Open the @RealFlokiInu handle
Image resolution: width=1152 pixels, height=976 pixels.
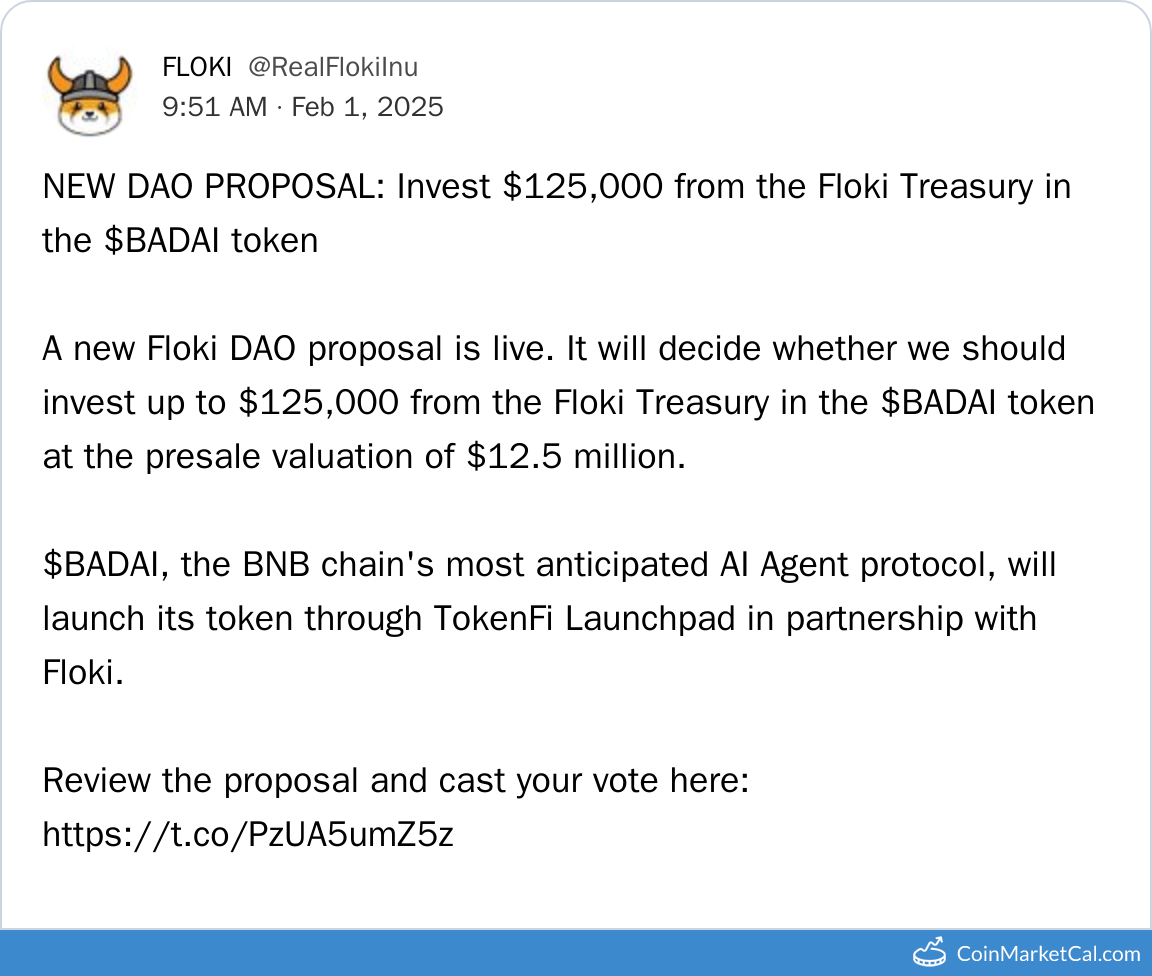pyautogui.click(x=333, y=68)
